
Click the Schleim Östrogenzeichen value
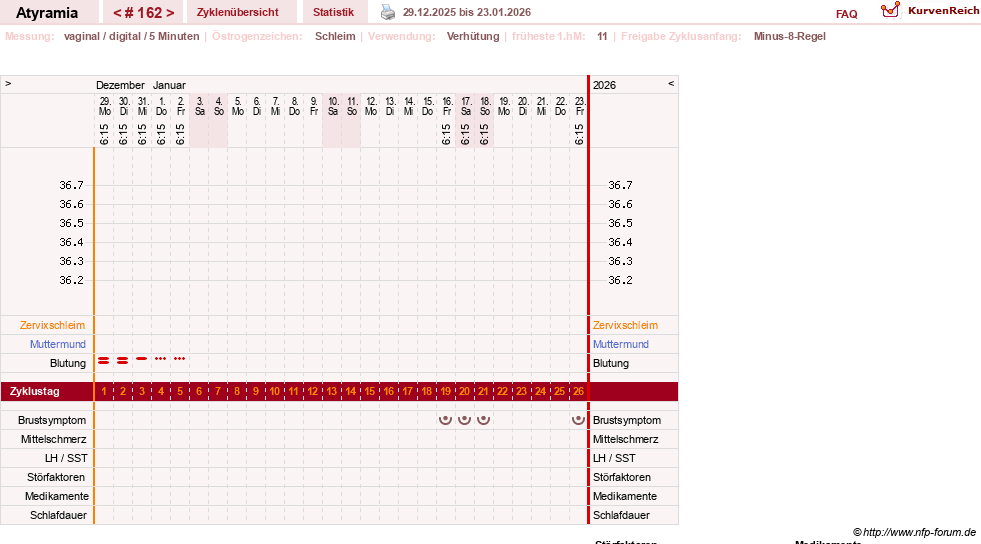pyautogui.click(x=335, y=36)
